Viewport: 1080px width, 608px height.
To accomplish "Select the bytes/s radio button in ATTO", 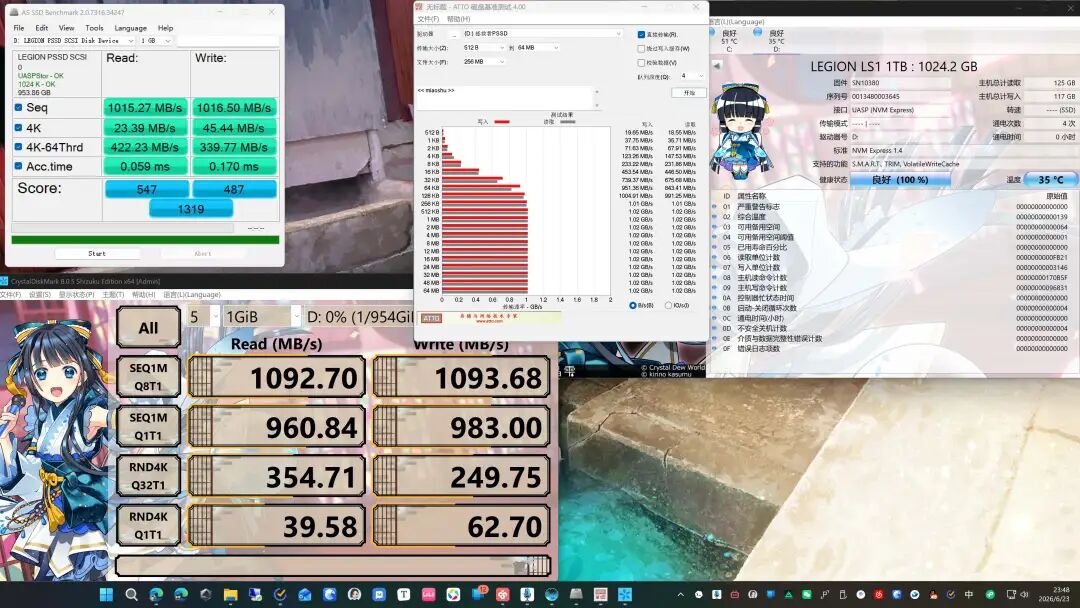I will coord(632,305).
